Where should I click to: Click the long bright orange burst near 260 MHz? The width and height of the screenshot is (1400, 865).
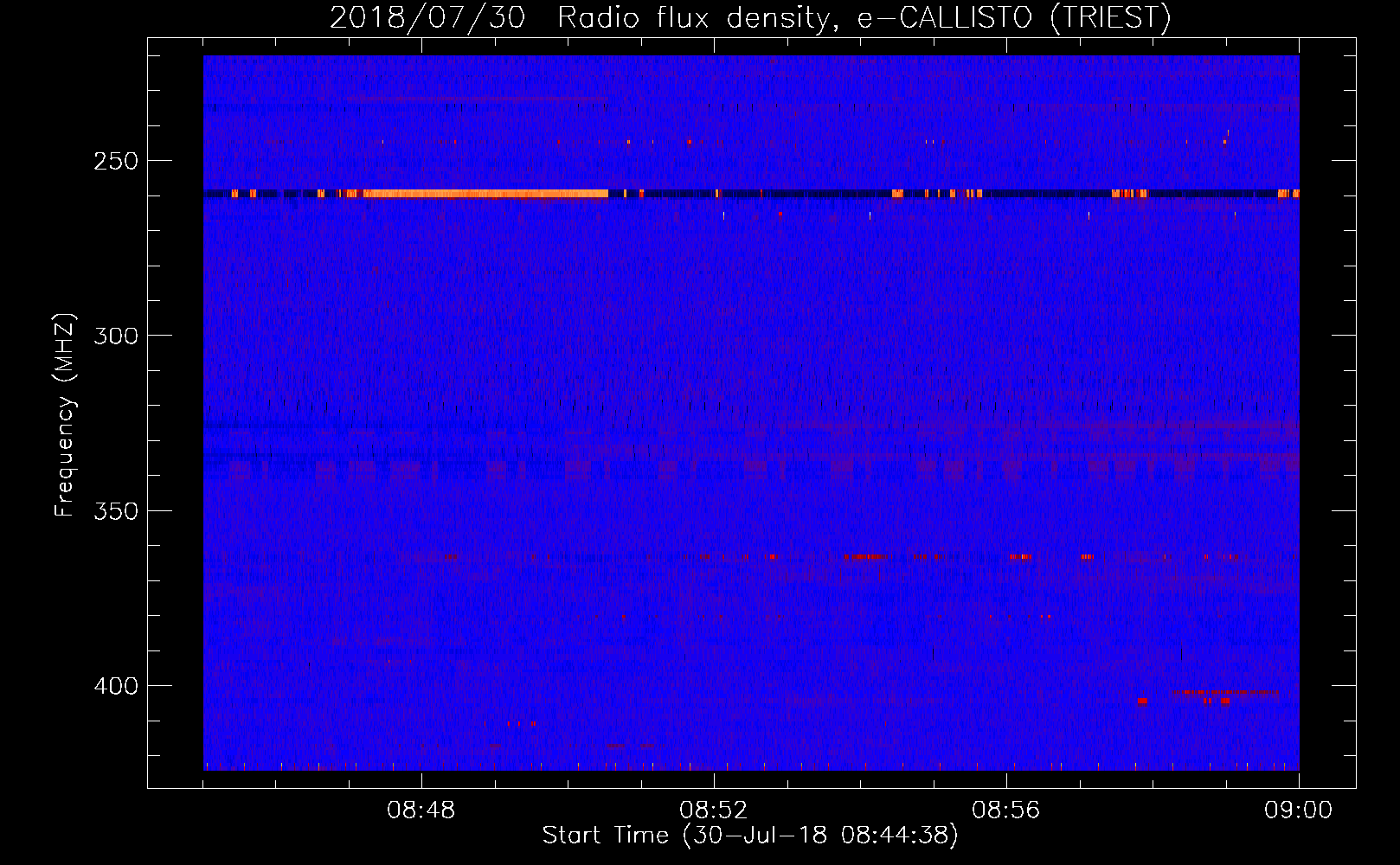[485, 194]
